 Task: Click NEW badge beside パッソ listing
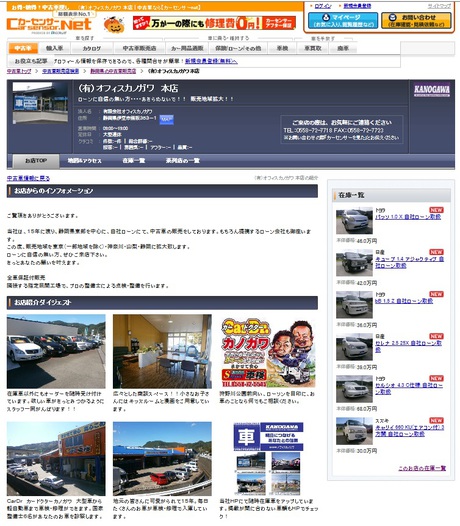[x=436, y=210]
